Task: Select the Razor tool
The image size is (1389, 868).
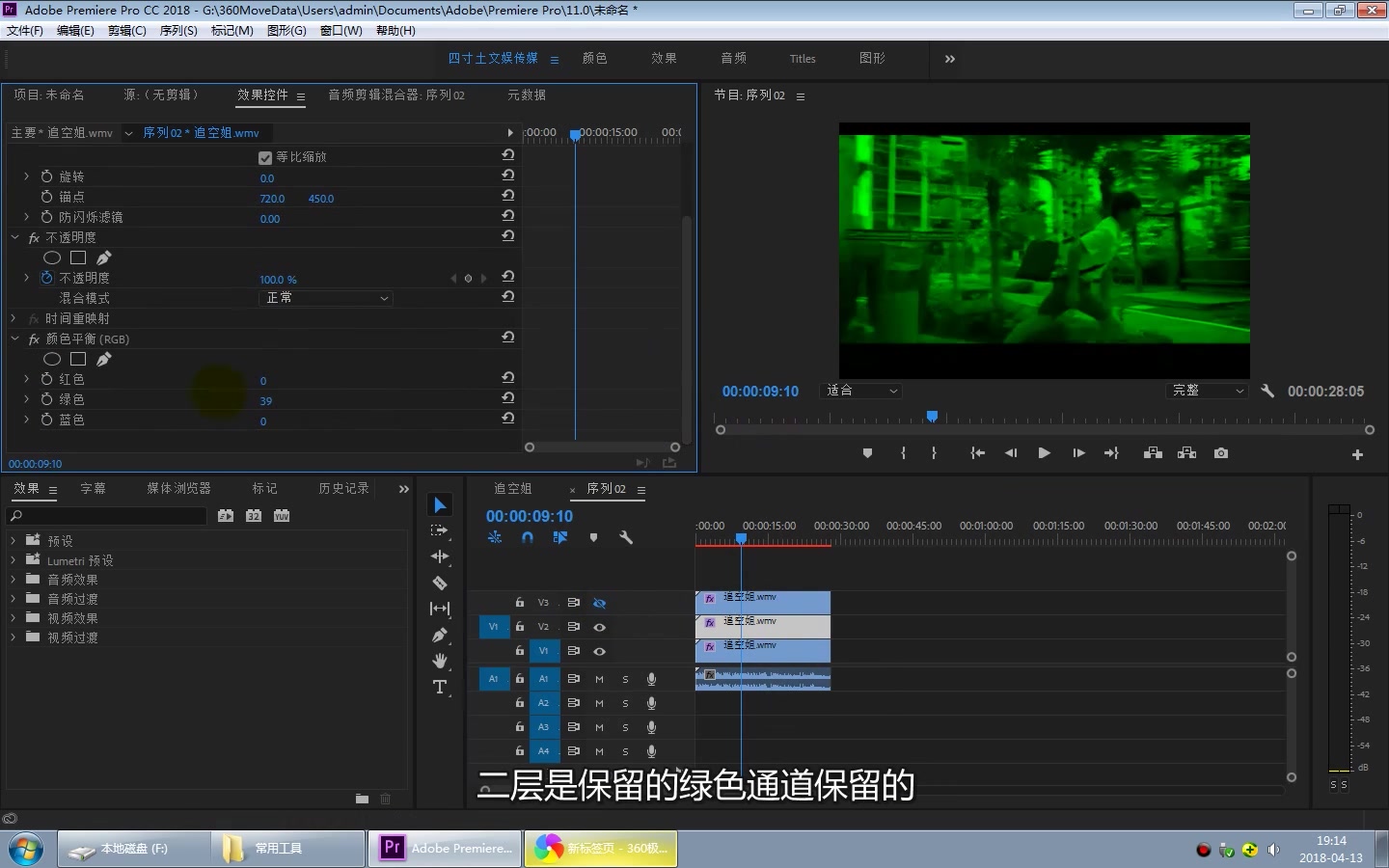Action: tap(440, 583)
